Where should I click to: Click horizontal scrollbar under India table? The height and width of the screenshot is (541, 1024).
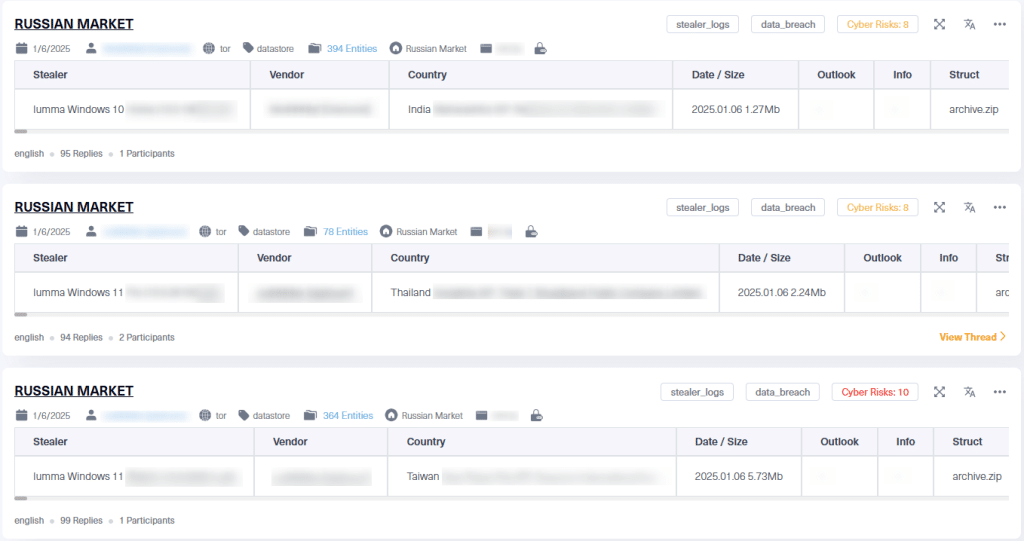pyautogui.click(x=21, y=131)
